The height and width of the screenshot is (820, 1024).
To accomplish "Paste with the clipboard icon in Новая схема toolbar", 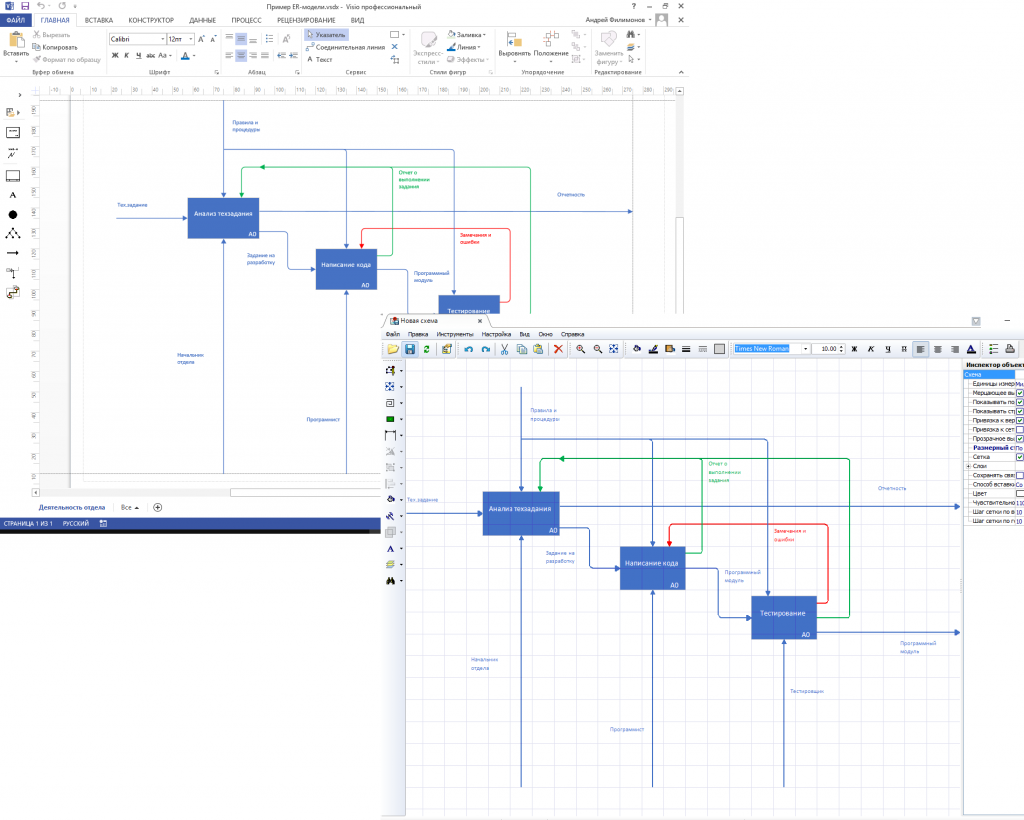I will tap(538, 349).
